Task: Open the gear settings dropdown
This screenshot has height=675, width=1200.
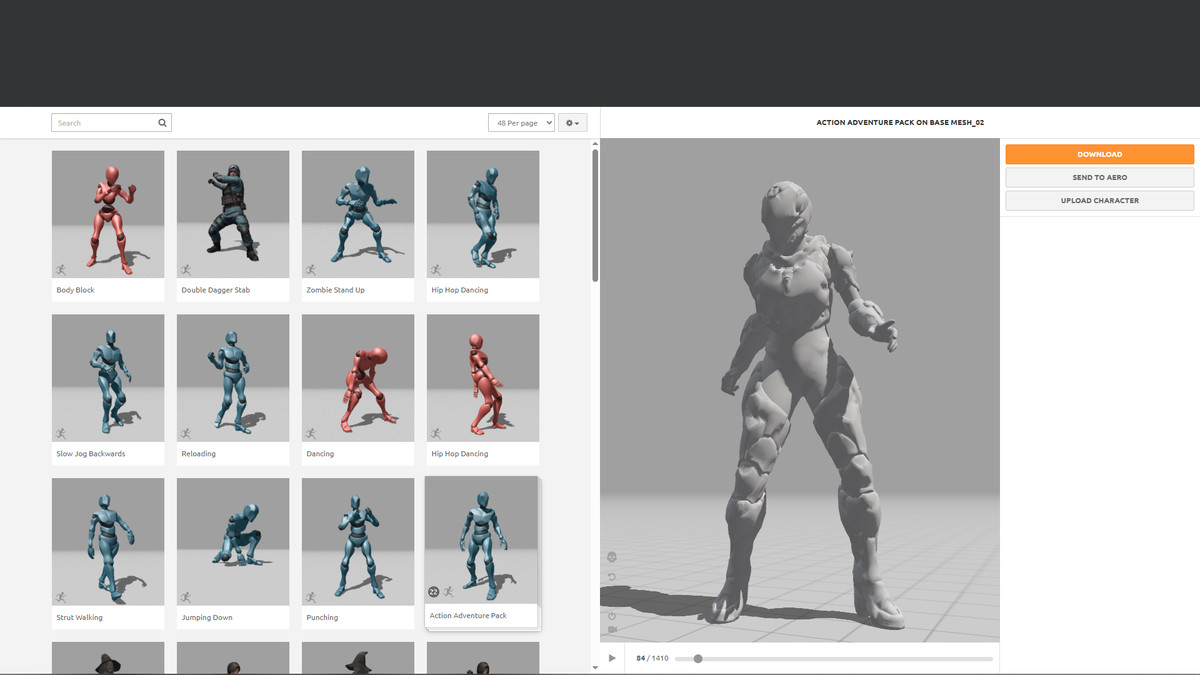Action: pos(573,123)
